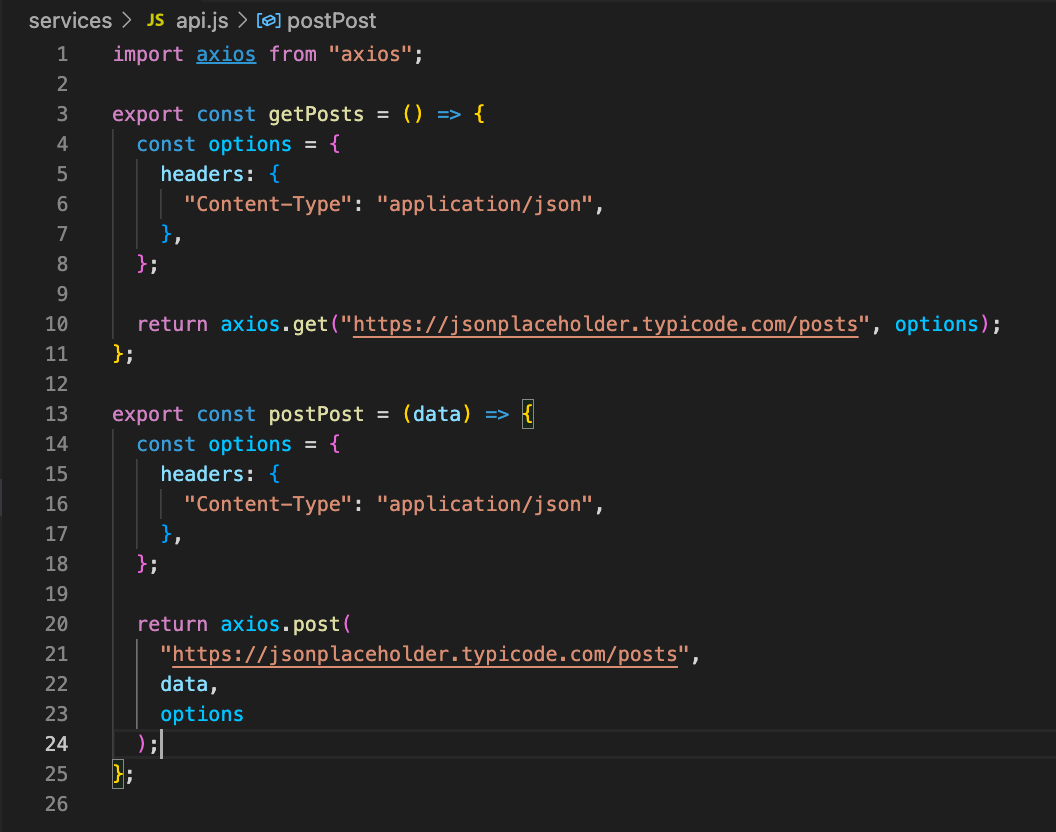Open the services breadcrumb dropdown
Image resolution: width=1056 pixels, height=832 pixels.
click(70, 20)
